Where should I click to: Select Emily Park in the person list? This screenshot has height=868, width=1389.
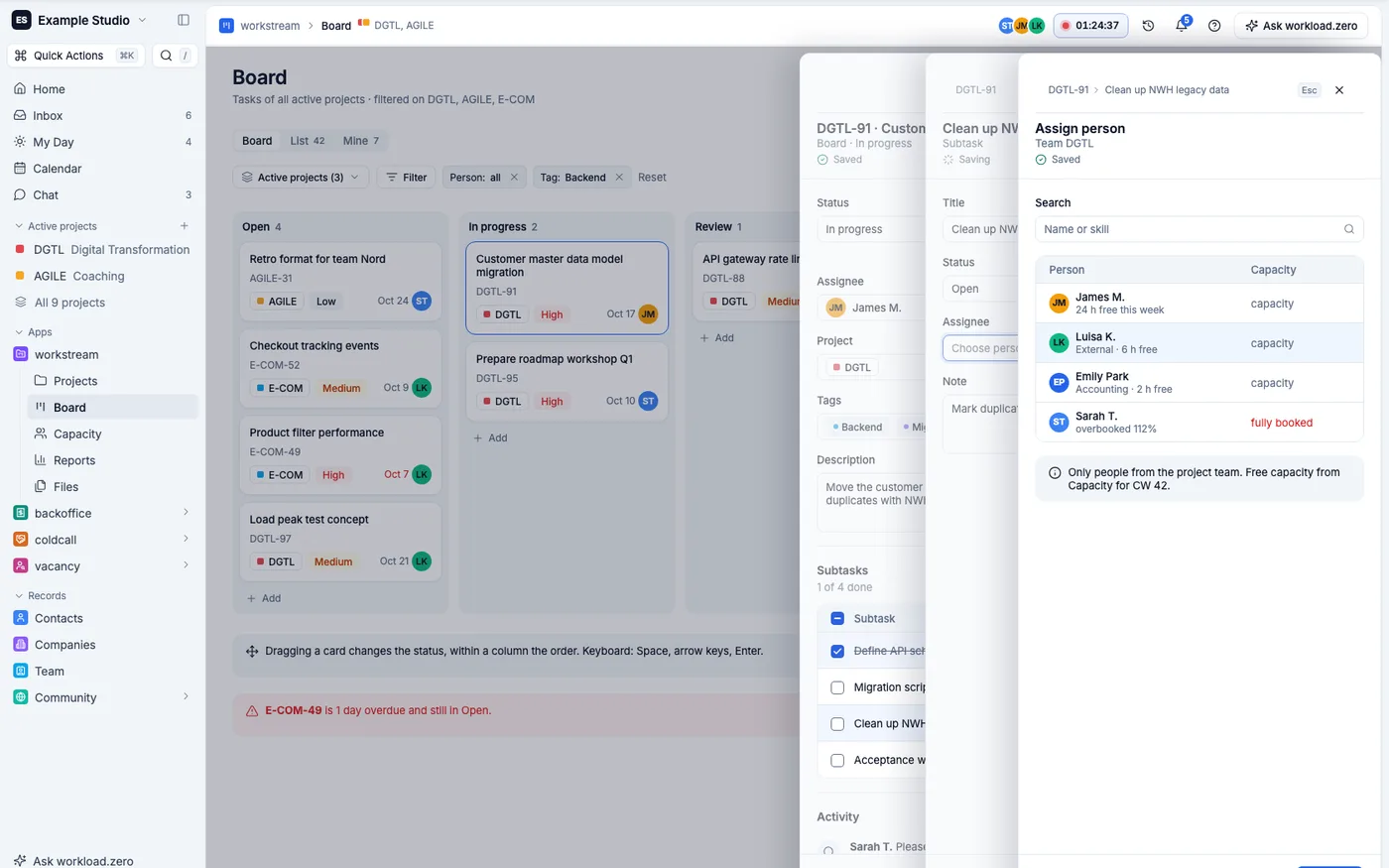[1199, 383]
